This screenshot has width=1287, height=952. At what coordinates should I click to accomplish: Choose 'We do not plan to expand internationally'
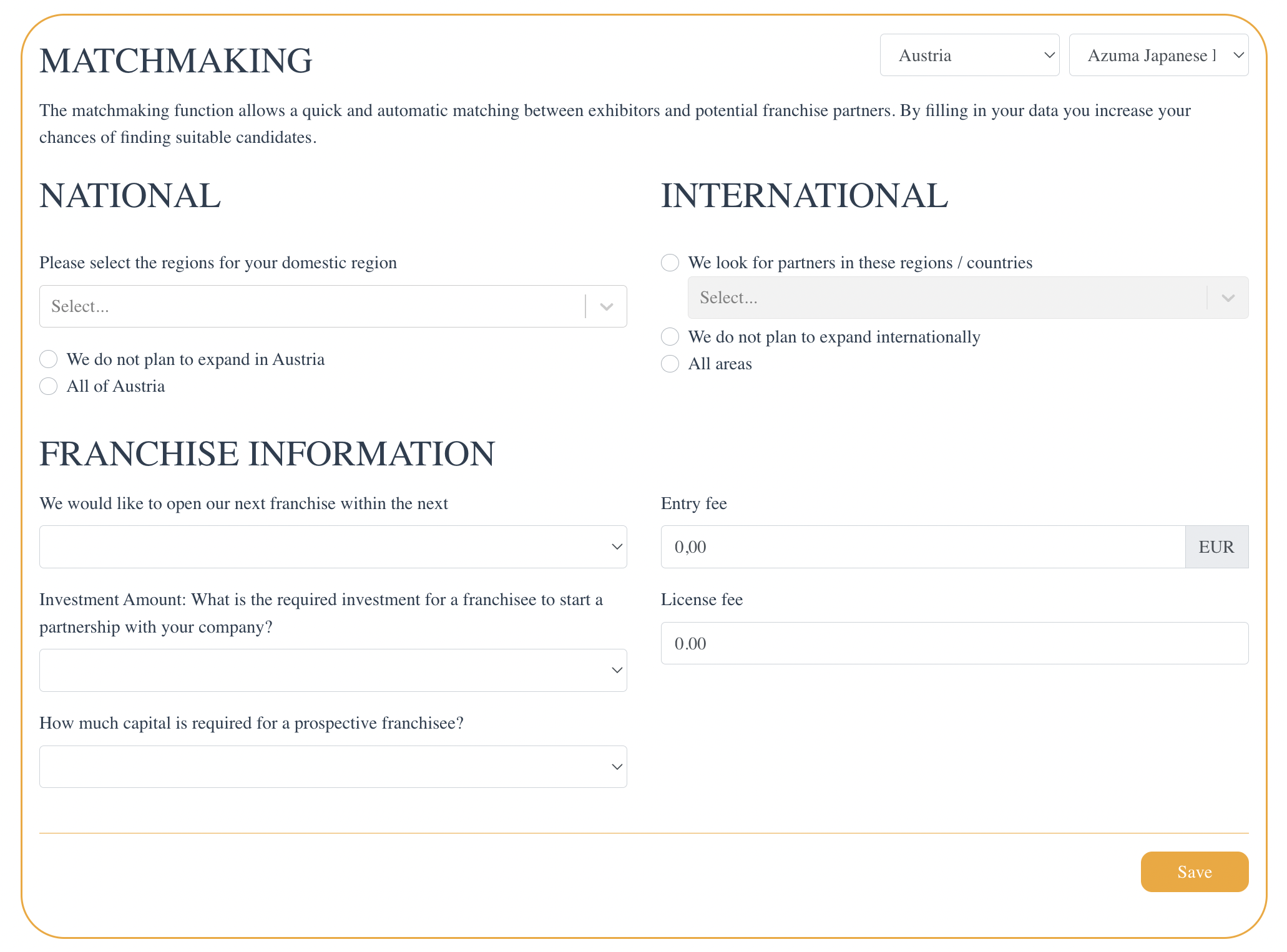(x=670, y=337)
